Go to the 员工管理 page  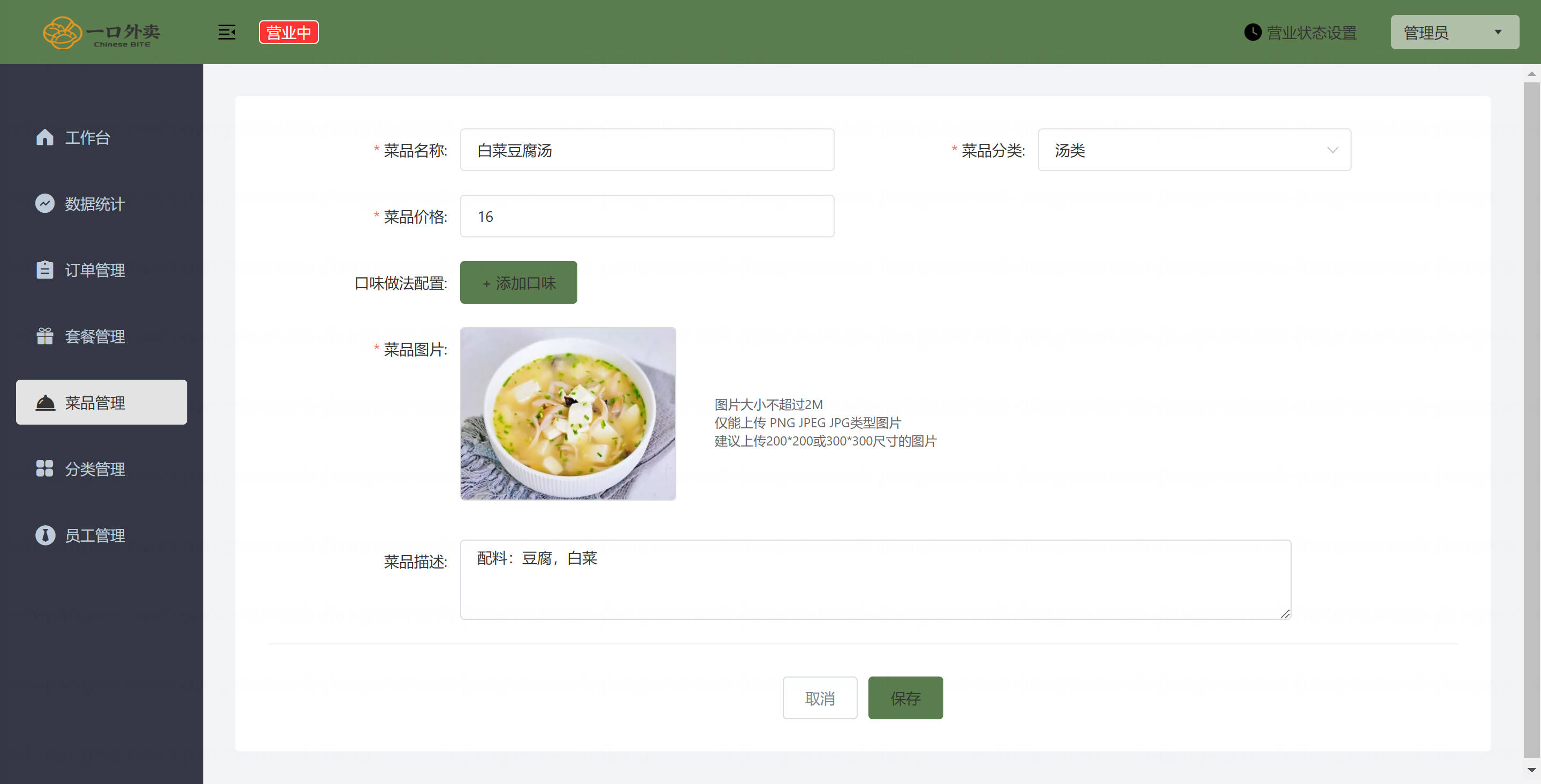coord(101,535)
